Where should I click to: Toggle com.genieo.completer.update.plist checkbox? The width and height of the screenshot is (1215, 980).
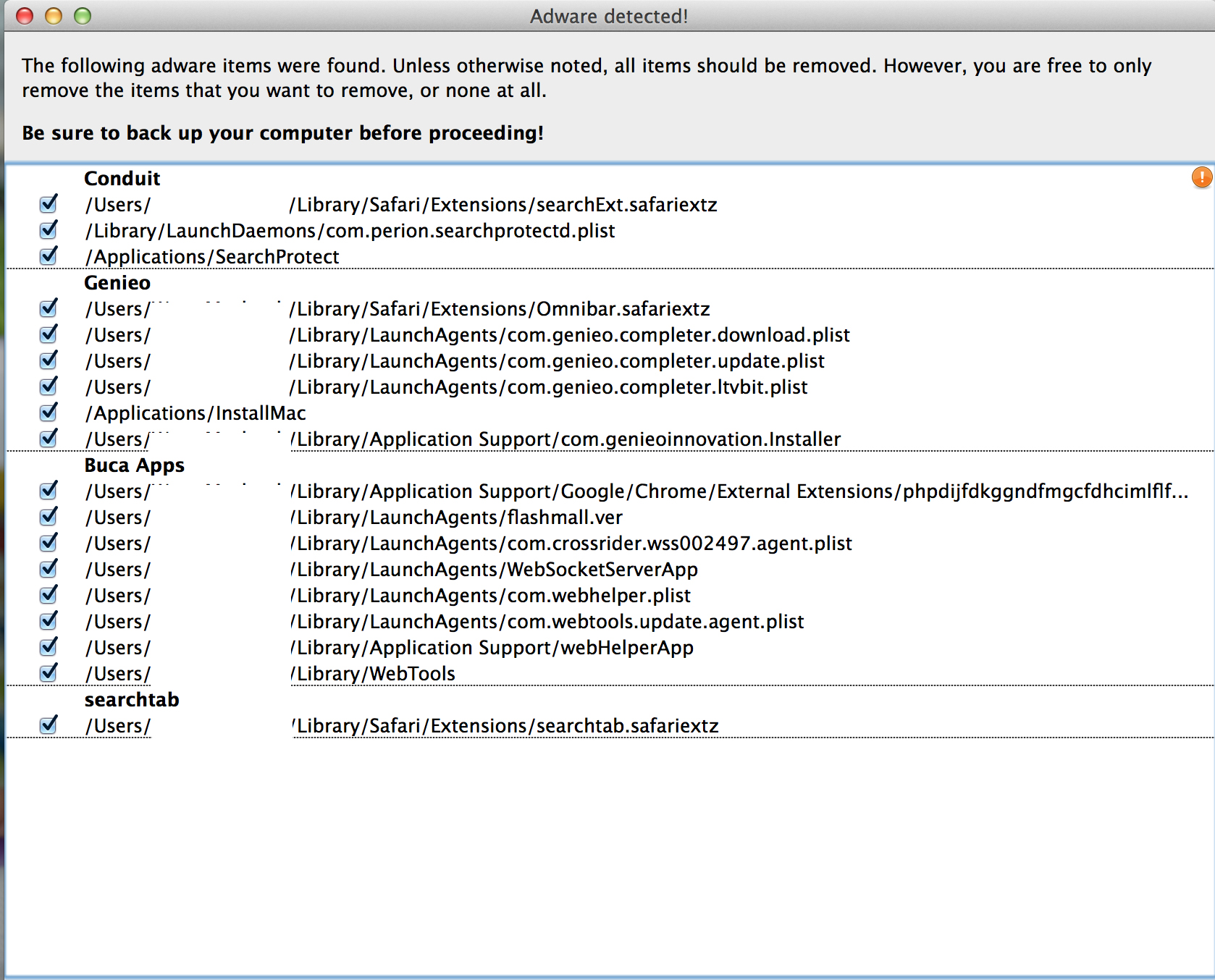click(49, 360)
